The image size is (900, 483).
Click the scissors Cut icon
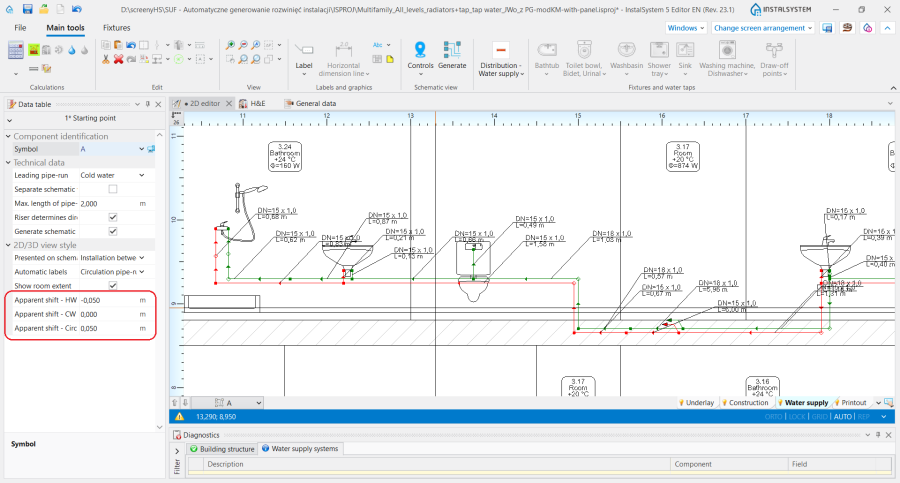point(106,59)
